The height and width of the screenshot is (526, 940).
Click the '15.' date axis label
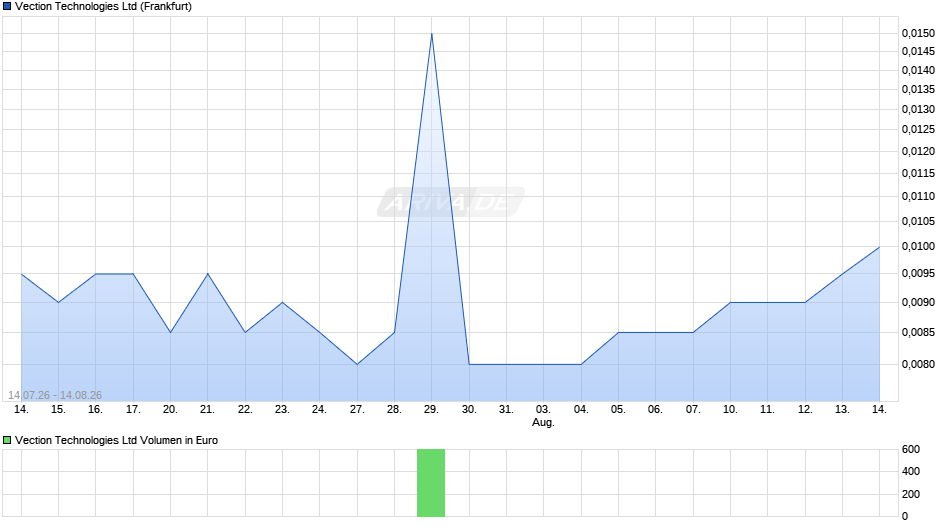click(x=58, y=409)
